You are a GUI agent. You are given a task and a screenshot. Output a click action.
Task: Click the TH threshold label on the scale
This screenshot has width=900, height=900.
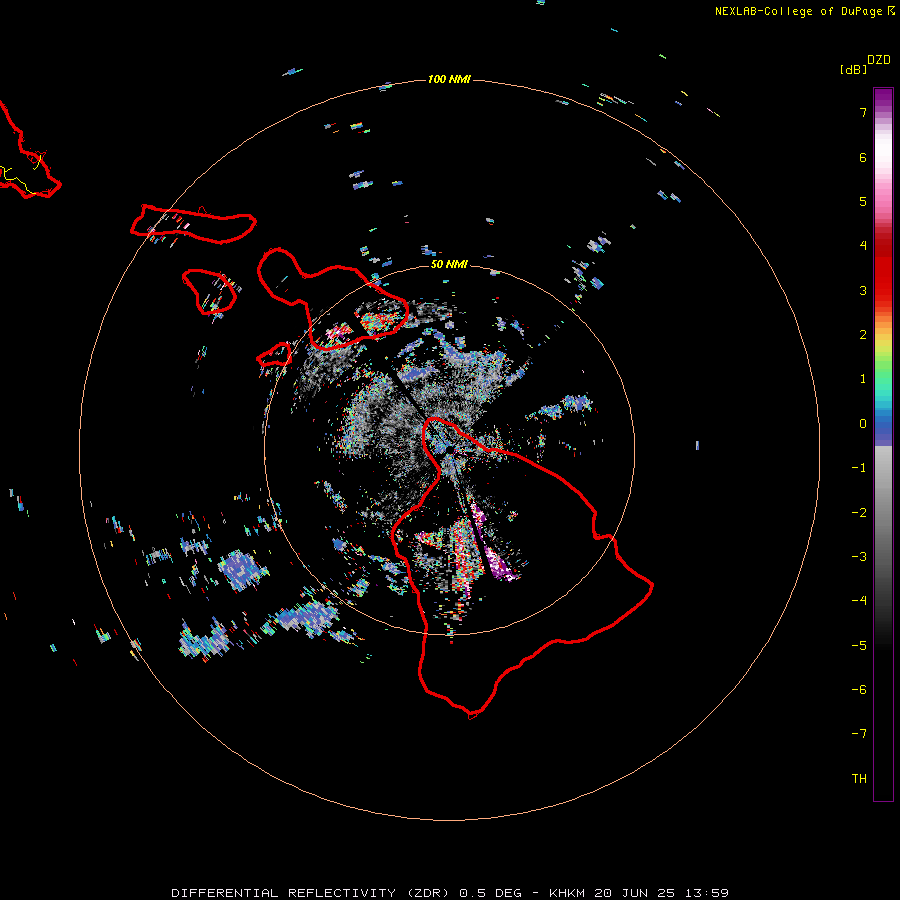click(x=859, y=779)
